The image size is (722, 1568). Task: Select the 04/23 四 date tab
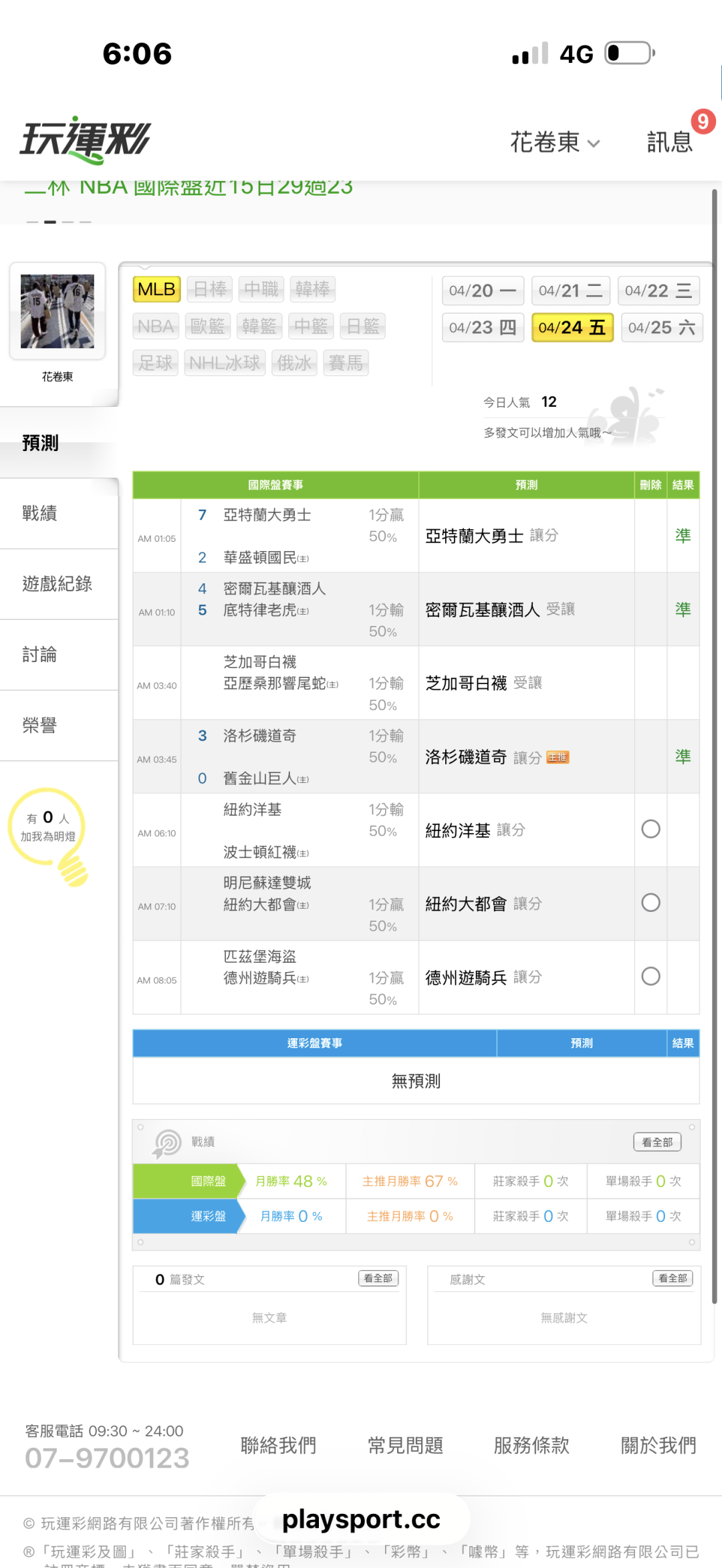483,327
